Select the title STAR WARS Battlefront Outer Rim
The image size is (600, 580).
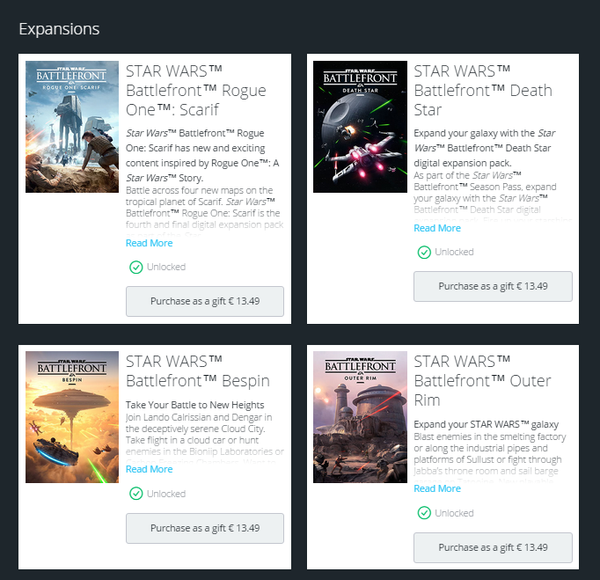482,381
